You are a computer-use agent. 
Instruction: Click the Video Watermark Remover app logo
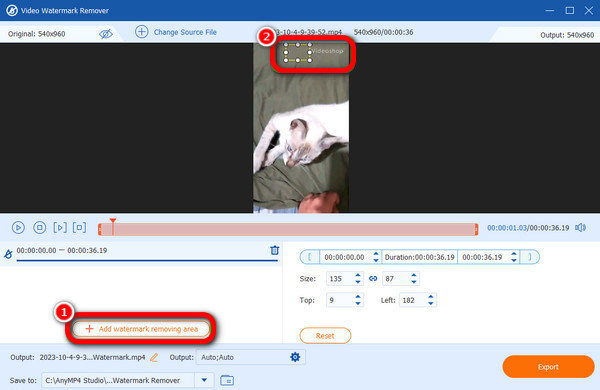coord(11,10)
